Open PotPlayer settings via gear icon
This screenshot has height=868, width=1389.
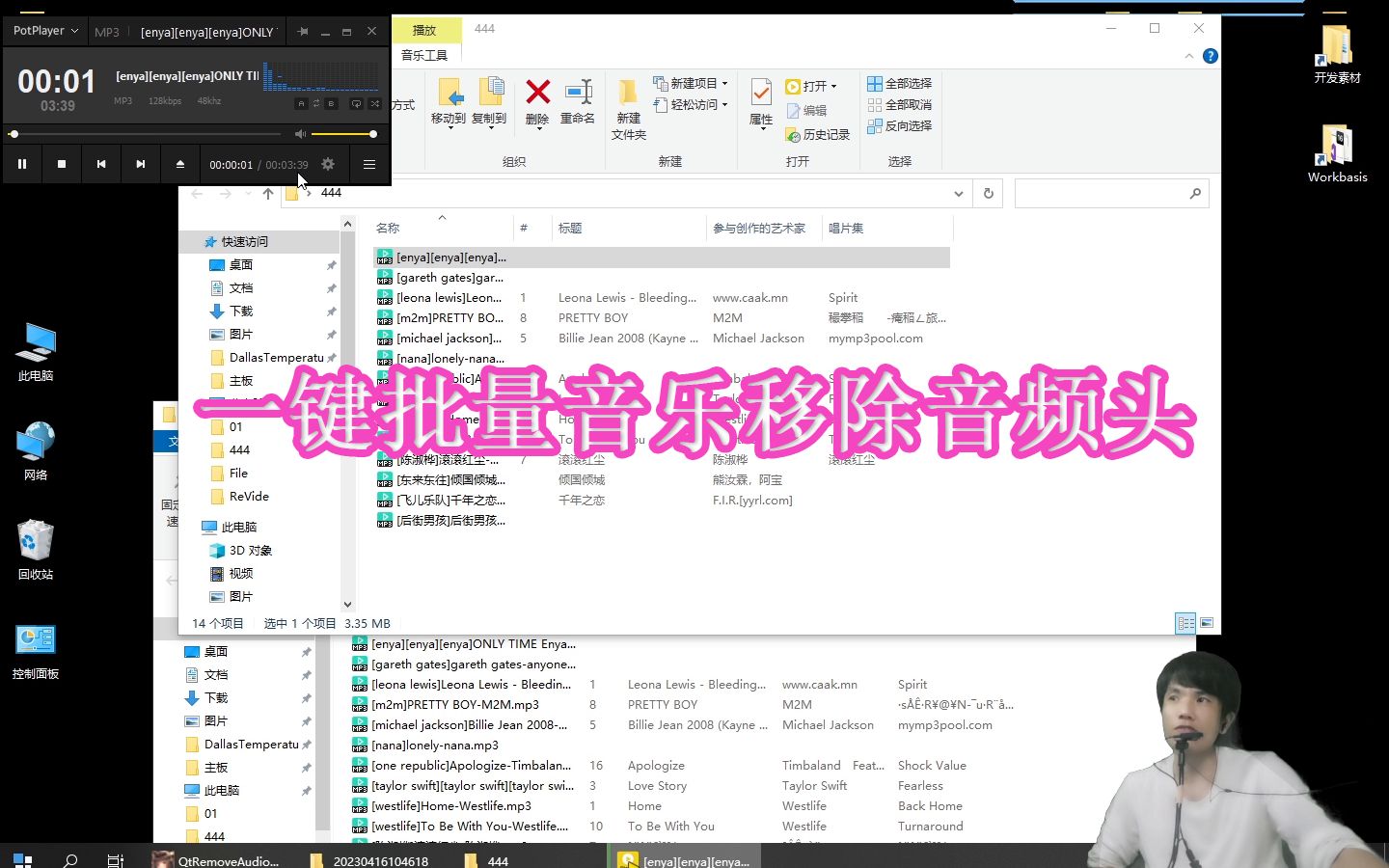pyautogui.click(x=327, y=164)
